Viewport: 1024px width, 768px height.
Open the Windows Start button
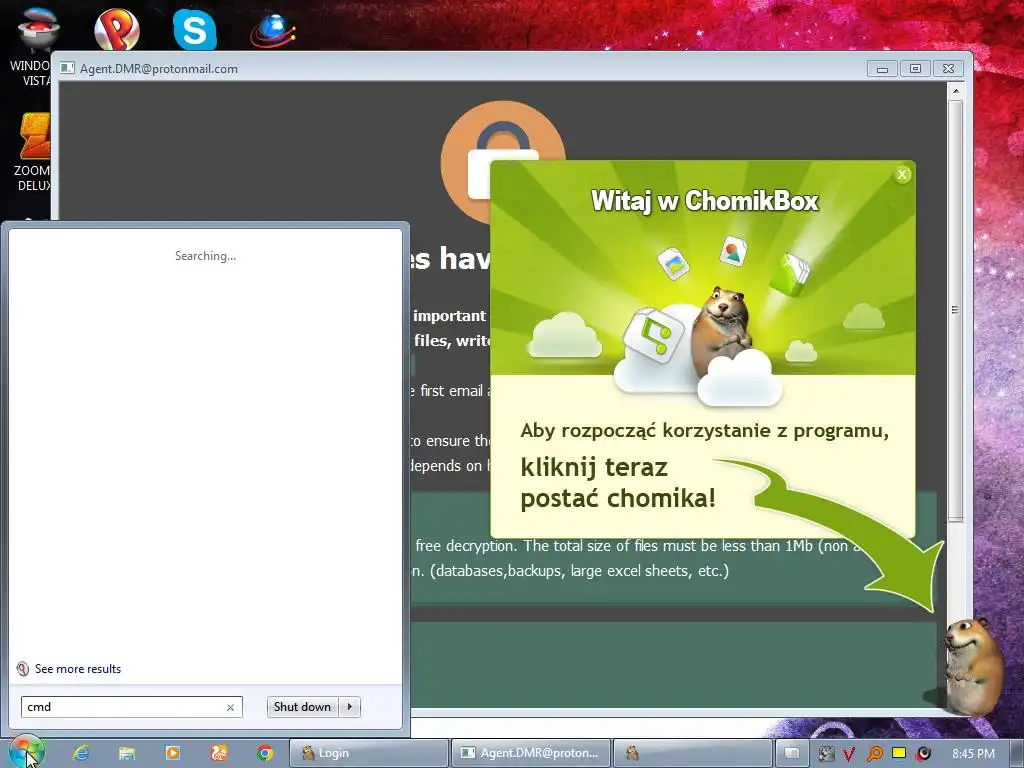click(x=26, y=752)
